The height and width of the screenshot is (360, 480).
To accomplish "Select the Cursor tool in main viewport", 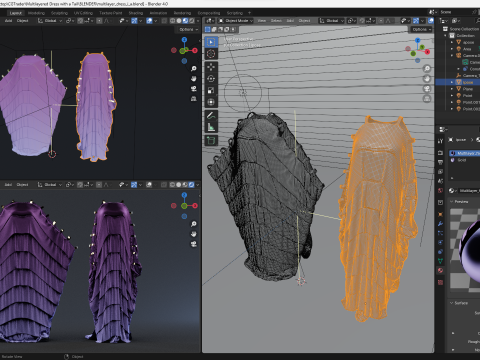I will (x=211, y=54).
